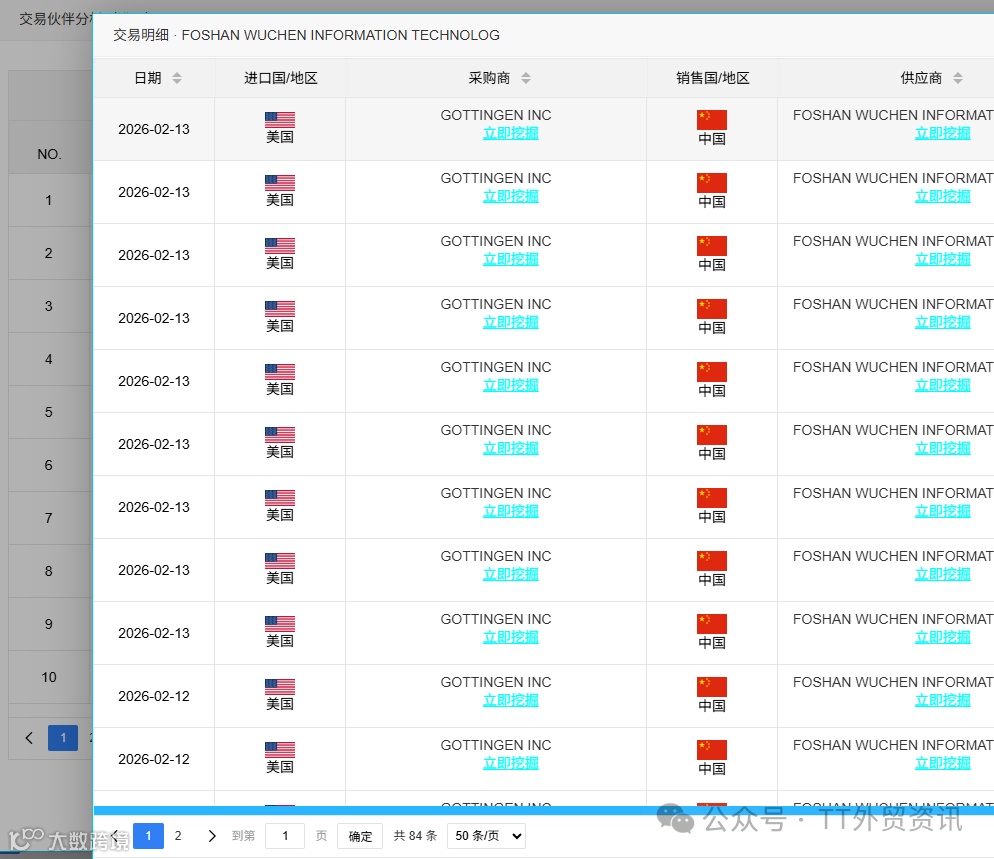Go to next page in the dialog pagination
The width and height of the screenshot is (994, 859).
(212, 836)
